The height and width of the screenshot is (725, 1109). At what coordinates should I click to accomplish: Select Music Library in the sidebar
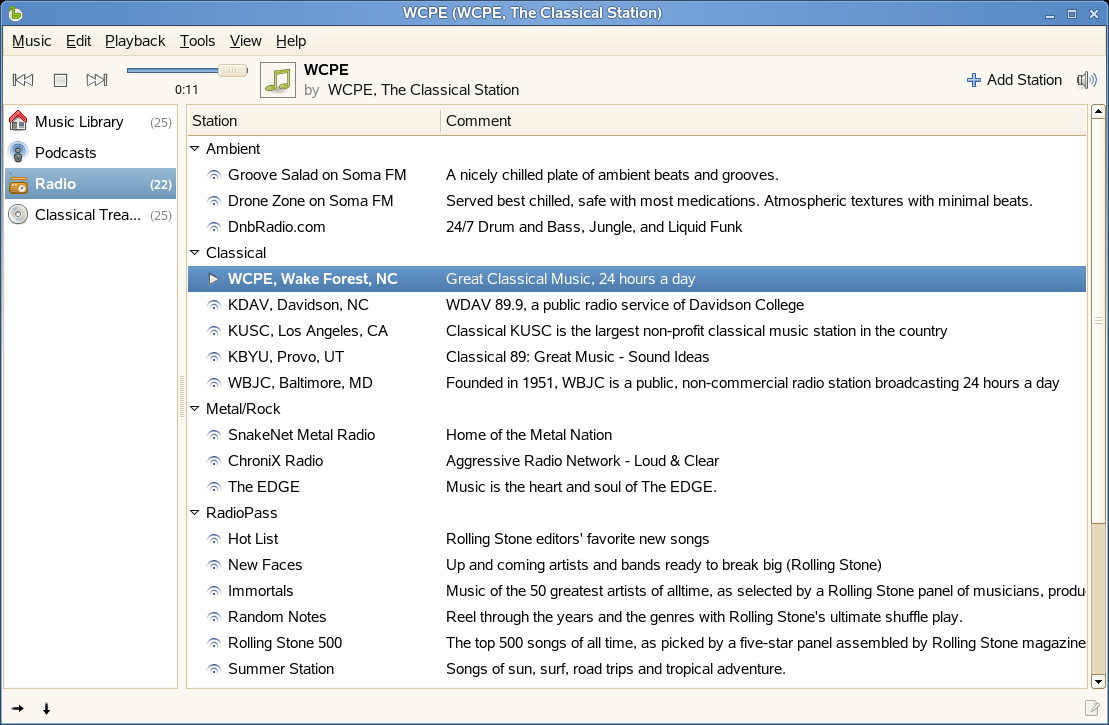91,122
